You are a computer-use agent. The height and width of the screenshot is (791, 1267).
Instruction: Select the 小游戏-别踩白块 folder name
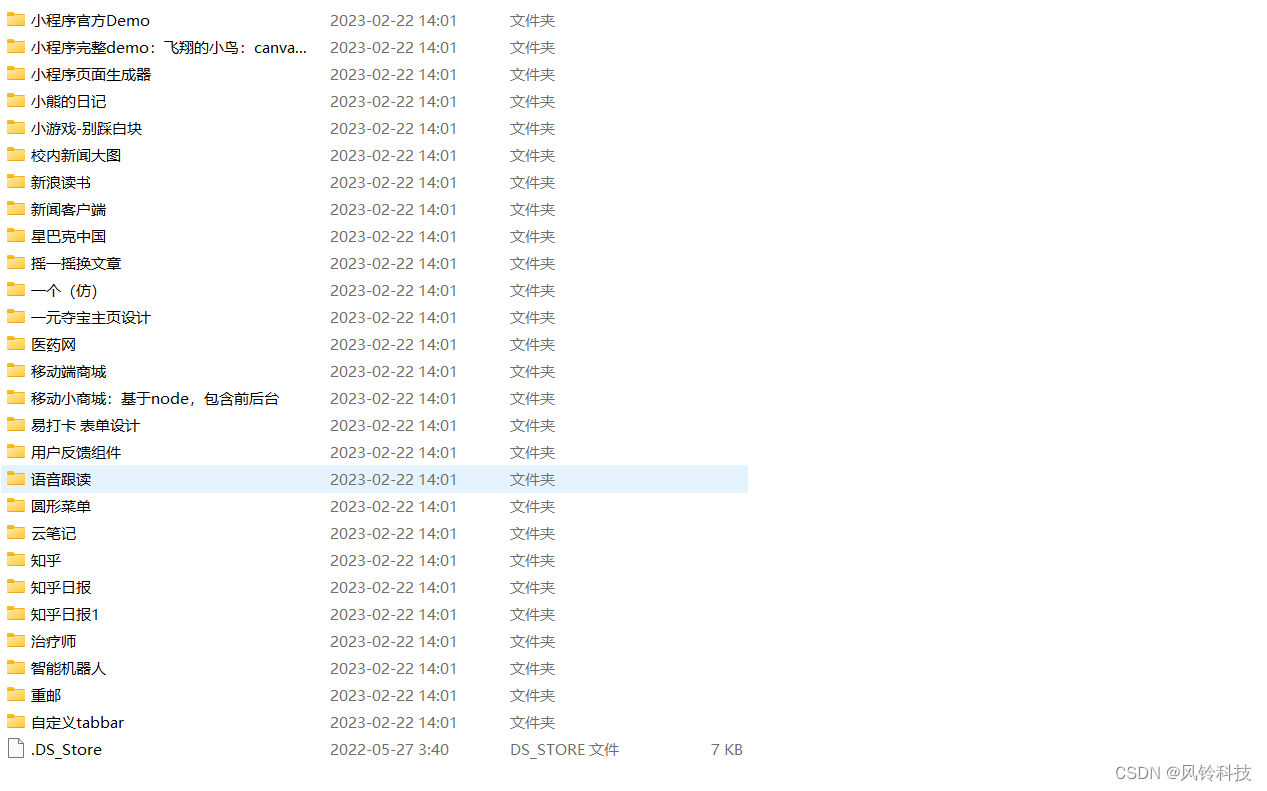[87, 128]
